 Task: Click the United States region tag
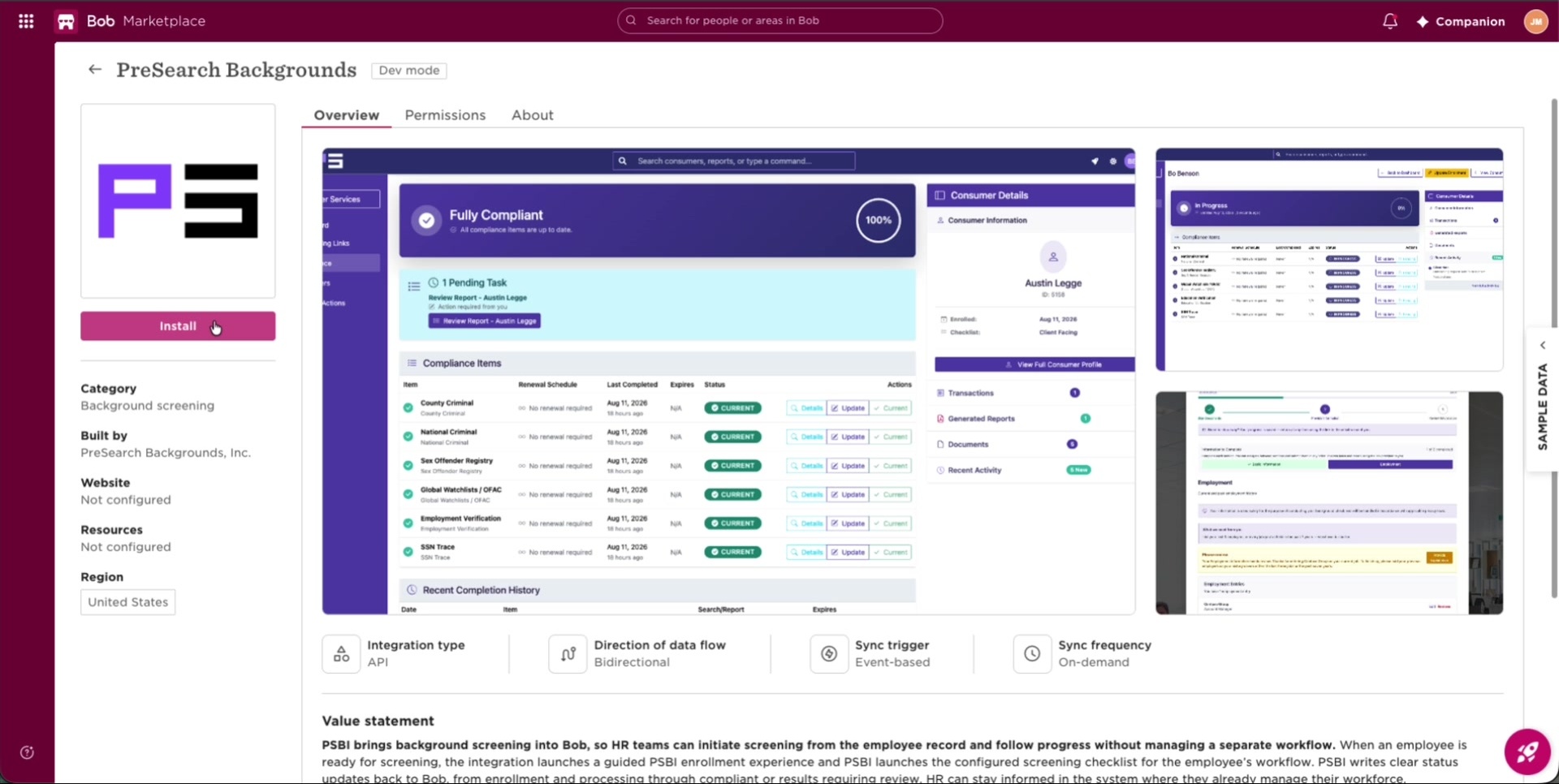[x=127, y=602]
